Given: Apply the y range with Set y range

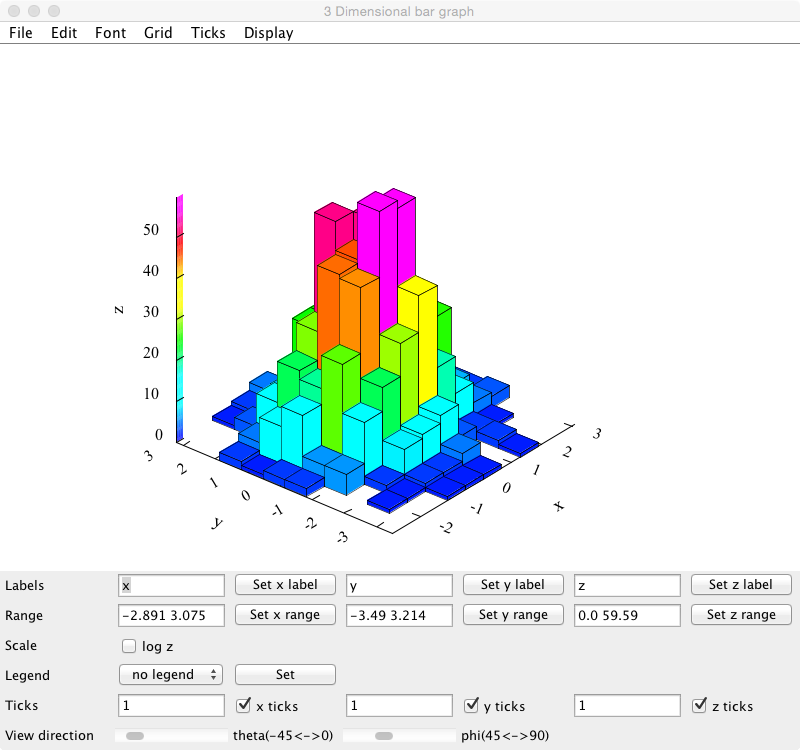Looking at the screenshot, I should [x=513, y=615].
